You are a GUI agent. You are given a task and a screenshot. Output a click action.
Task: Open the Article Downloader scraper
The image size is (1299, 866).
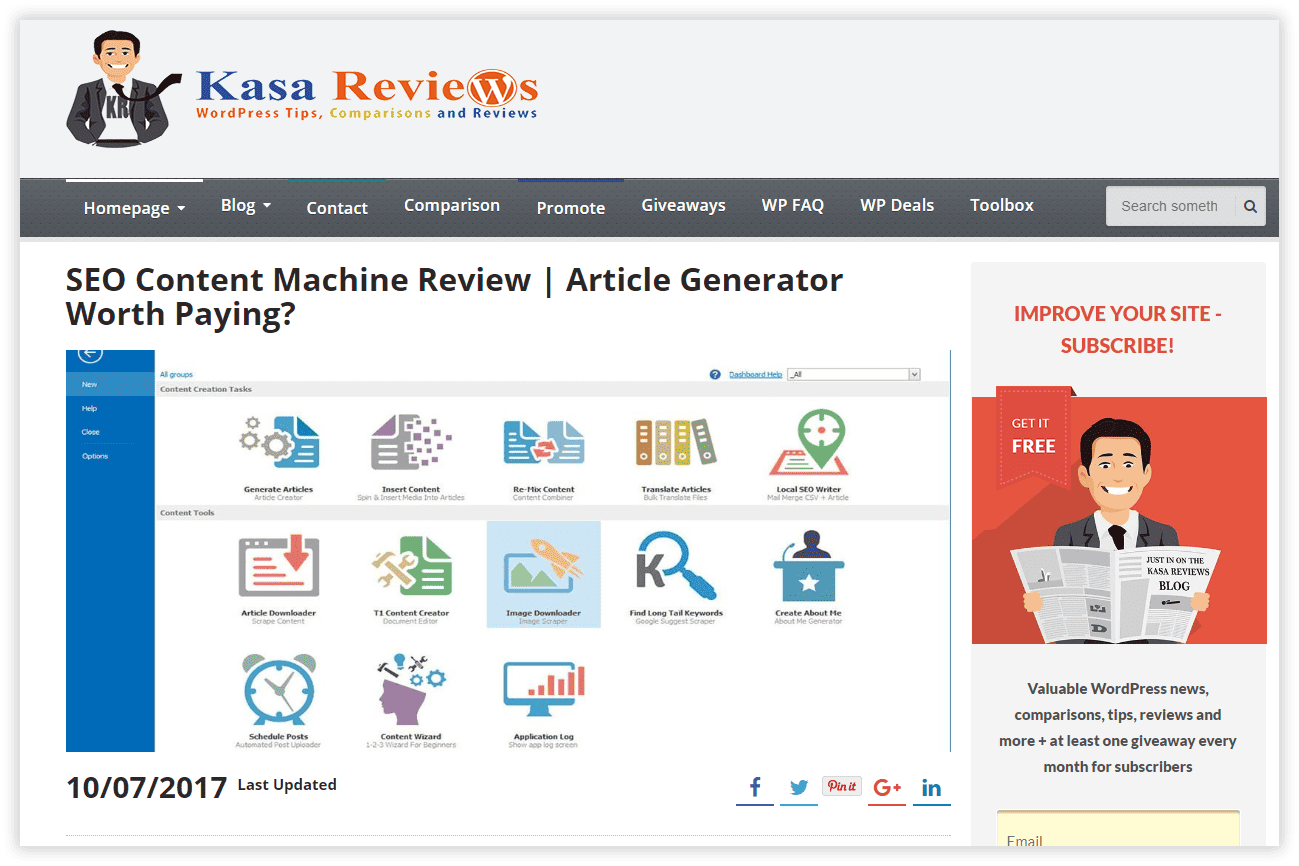tap(278, 574)
